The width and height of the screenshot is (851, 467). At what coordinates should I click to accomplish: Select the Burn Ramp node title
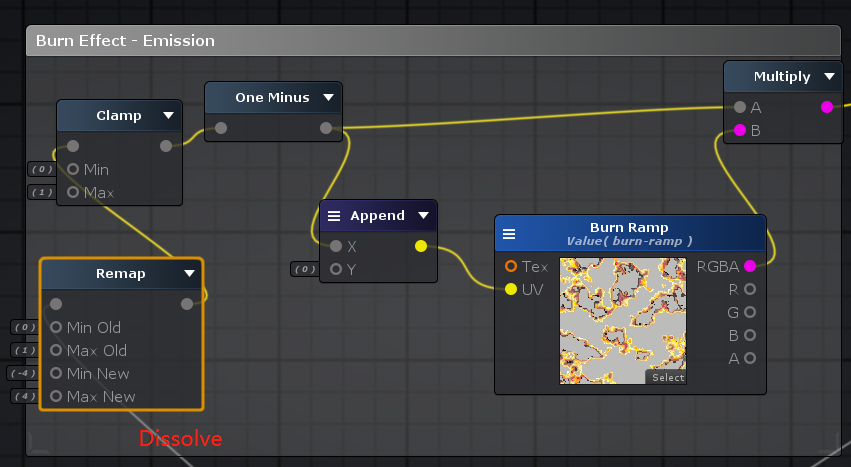click(629, 227)
